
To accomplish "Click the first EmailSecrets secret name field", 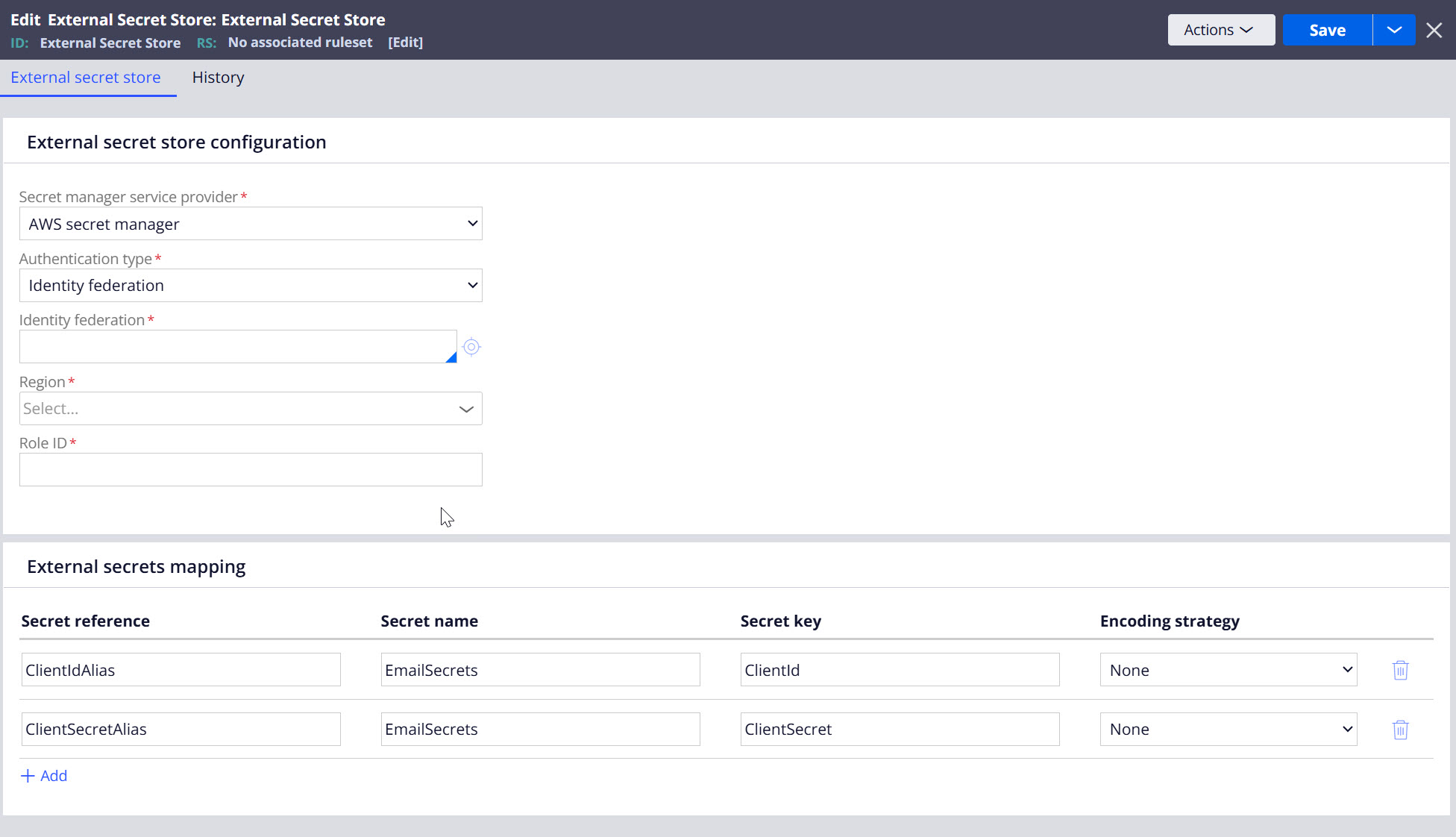I will (x=540, y=670).
